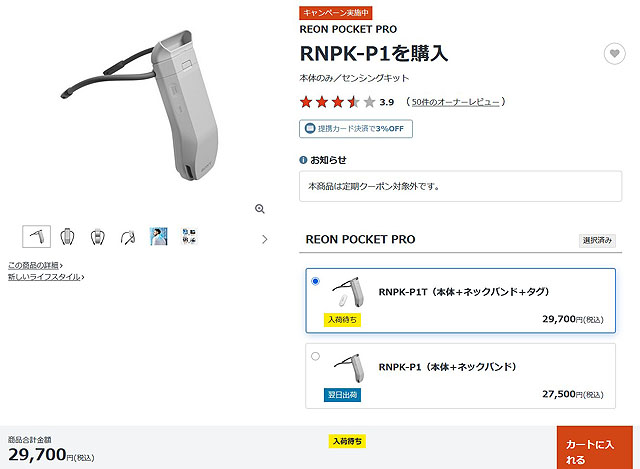Screen dimensions: 640x469
Task: Select the RNPK-P1T radio button
Action: (315, 281)
